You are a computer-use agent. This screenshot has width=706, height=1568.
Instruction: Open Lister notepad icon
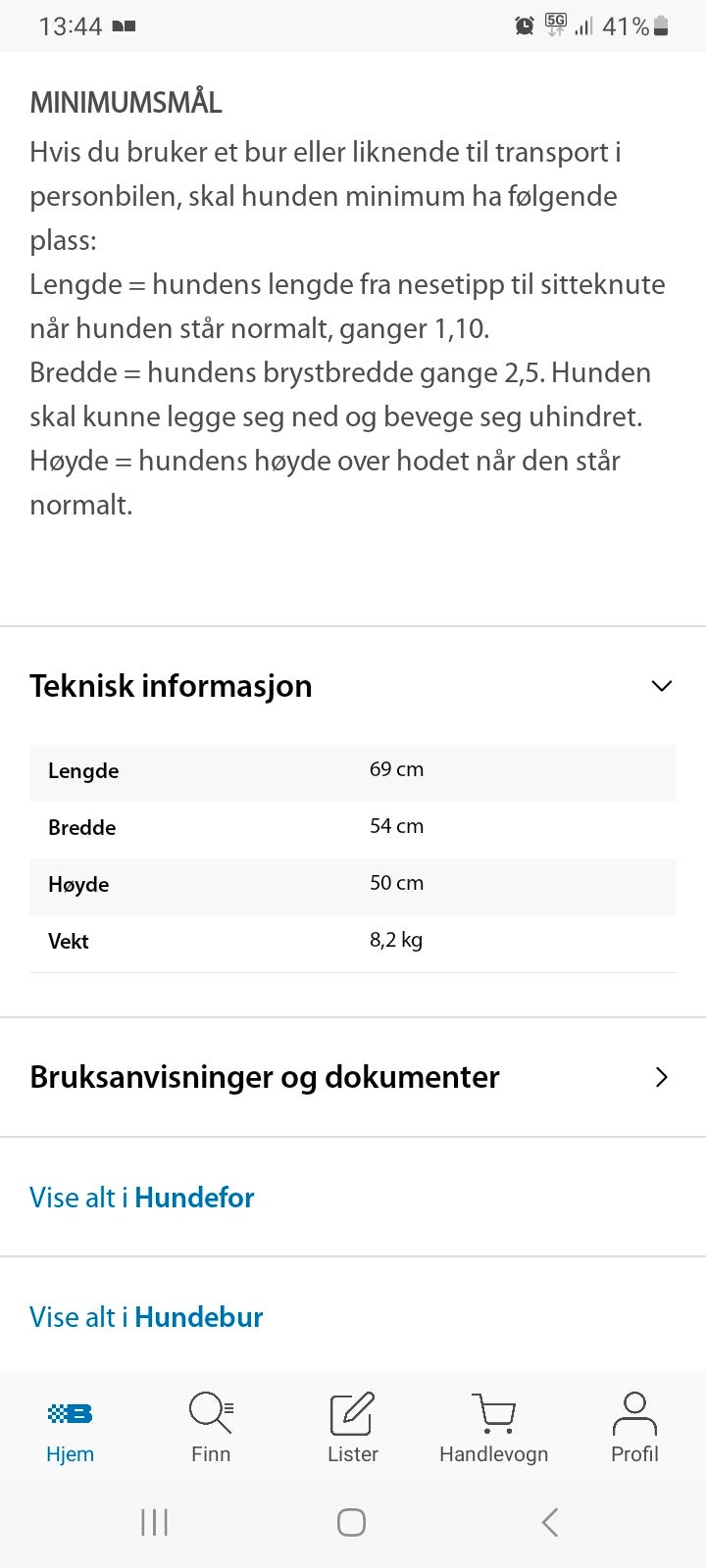[352, 1413]
